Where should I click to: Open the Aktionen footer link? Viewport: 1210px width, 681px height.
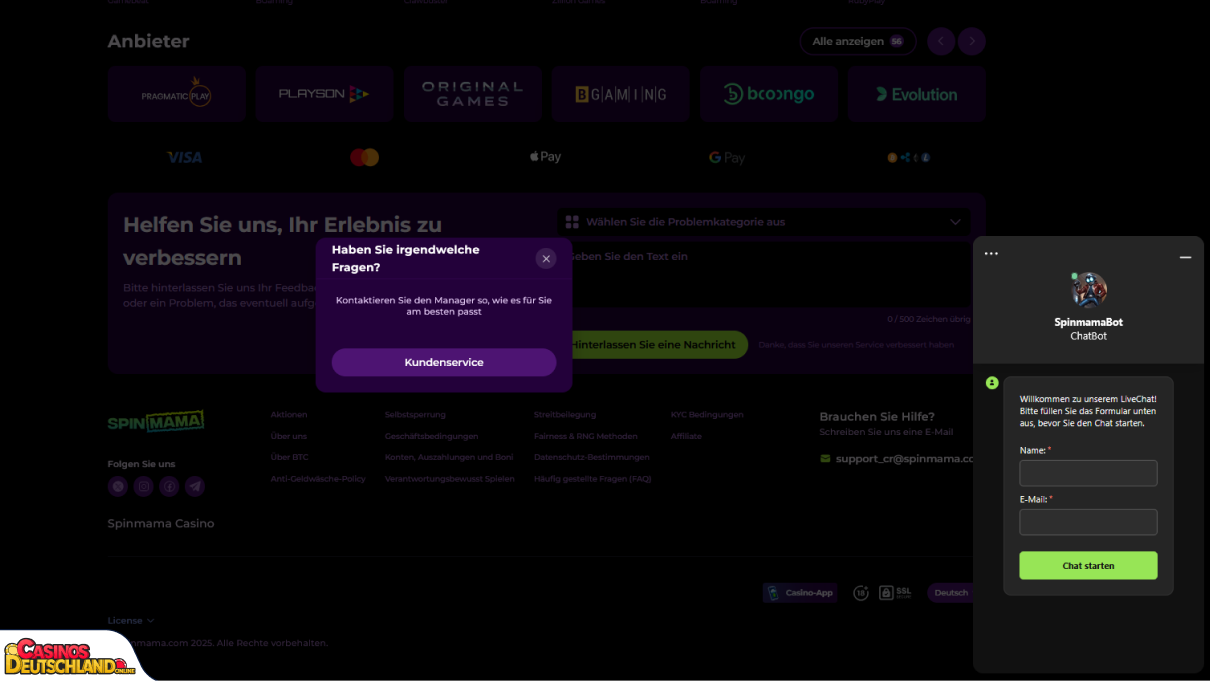tap(289, 415)
